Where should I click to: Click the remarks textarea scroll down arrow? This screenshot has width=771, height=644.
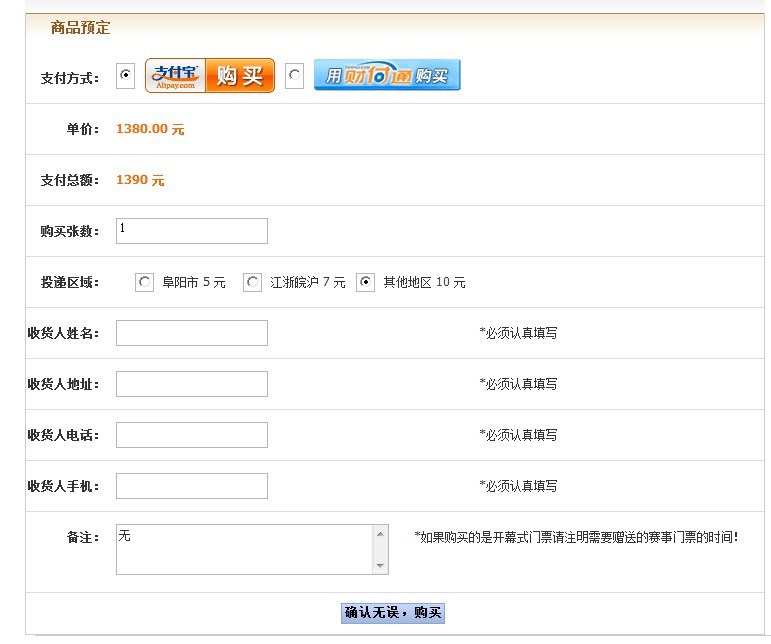click(380, 565)
